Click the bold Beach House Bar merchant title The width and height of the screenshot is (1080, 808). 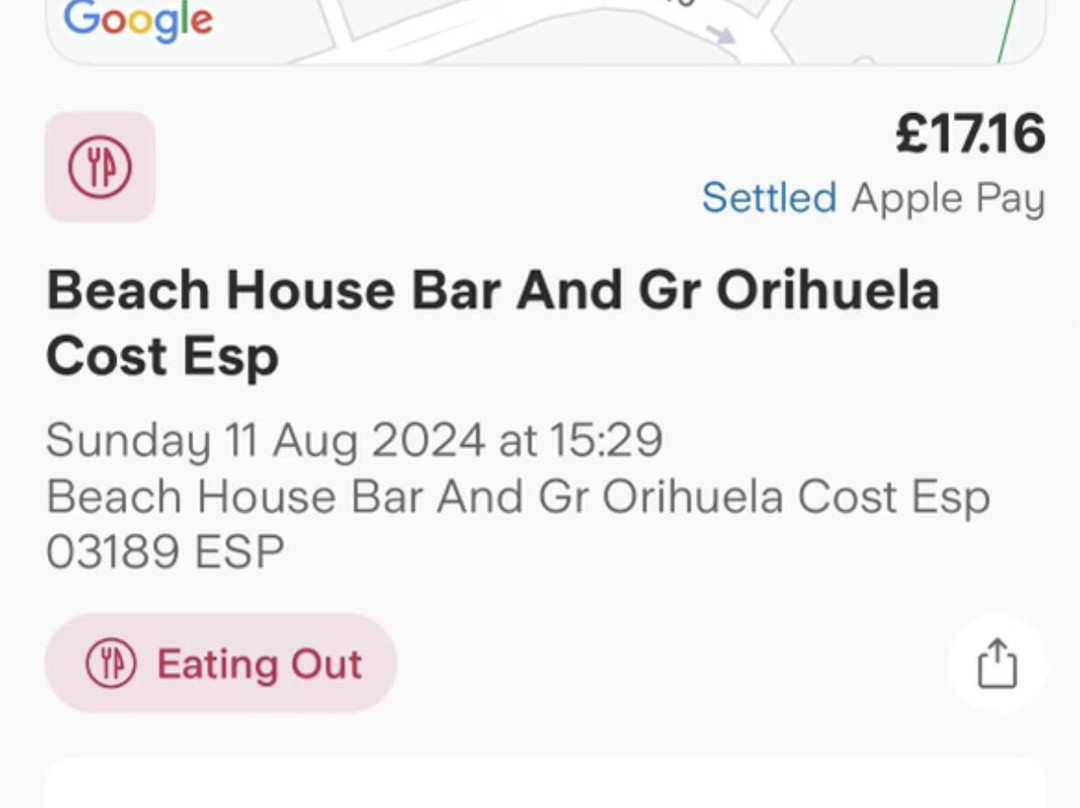pos(493,292)
